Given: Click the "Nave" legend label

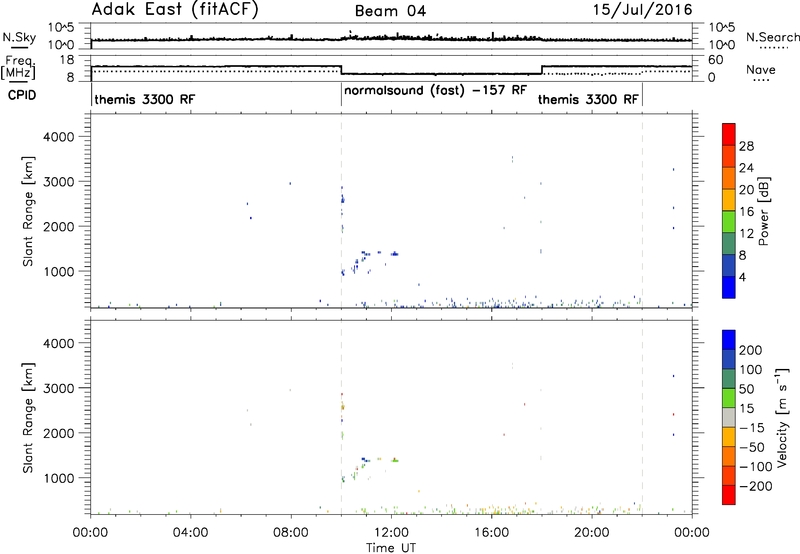Looking at the screenshot, I should 760,69.
